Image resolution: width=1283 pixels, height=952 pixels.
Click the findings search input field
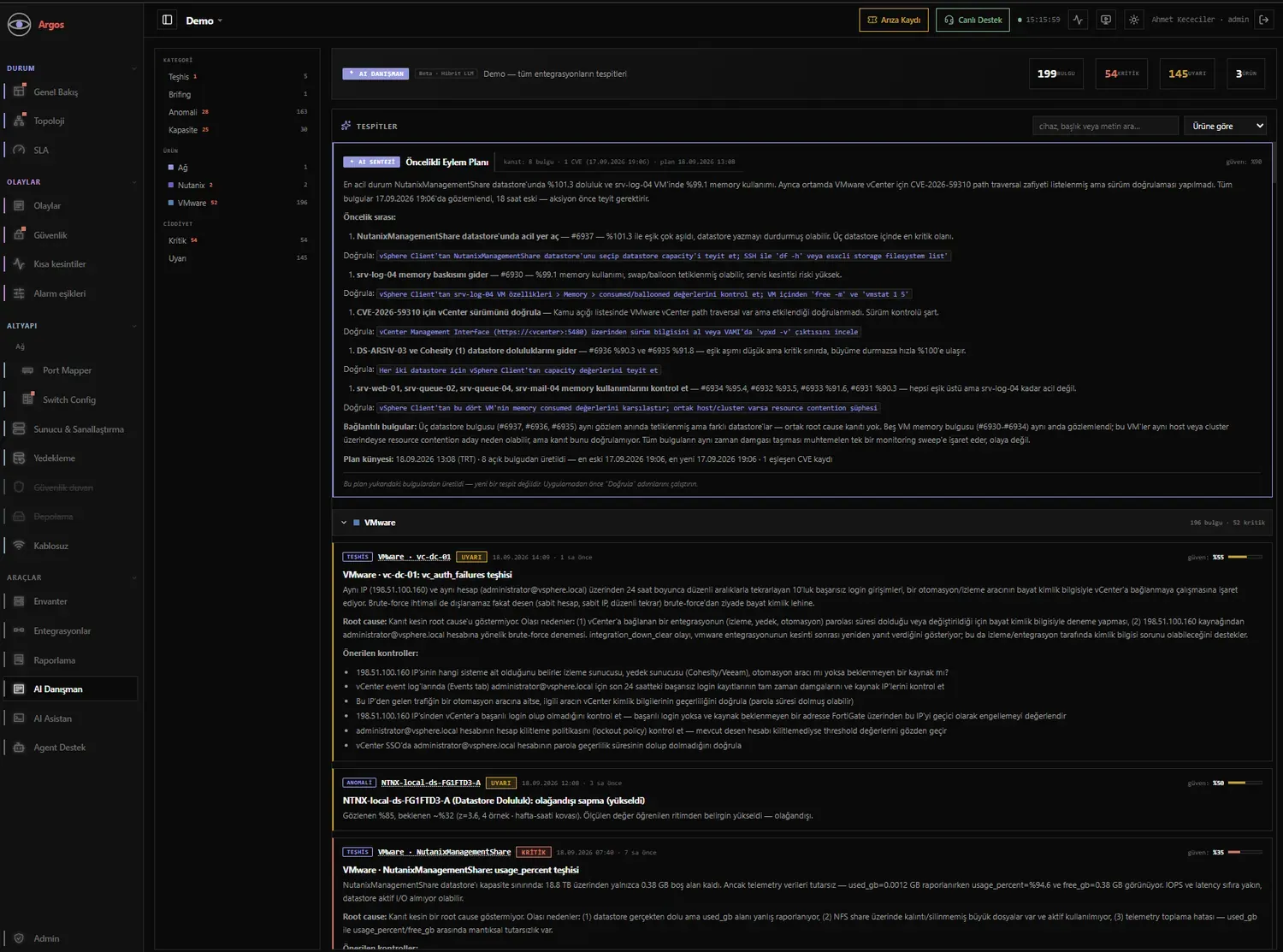point(1105,126)
